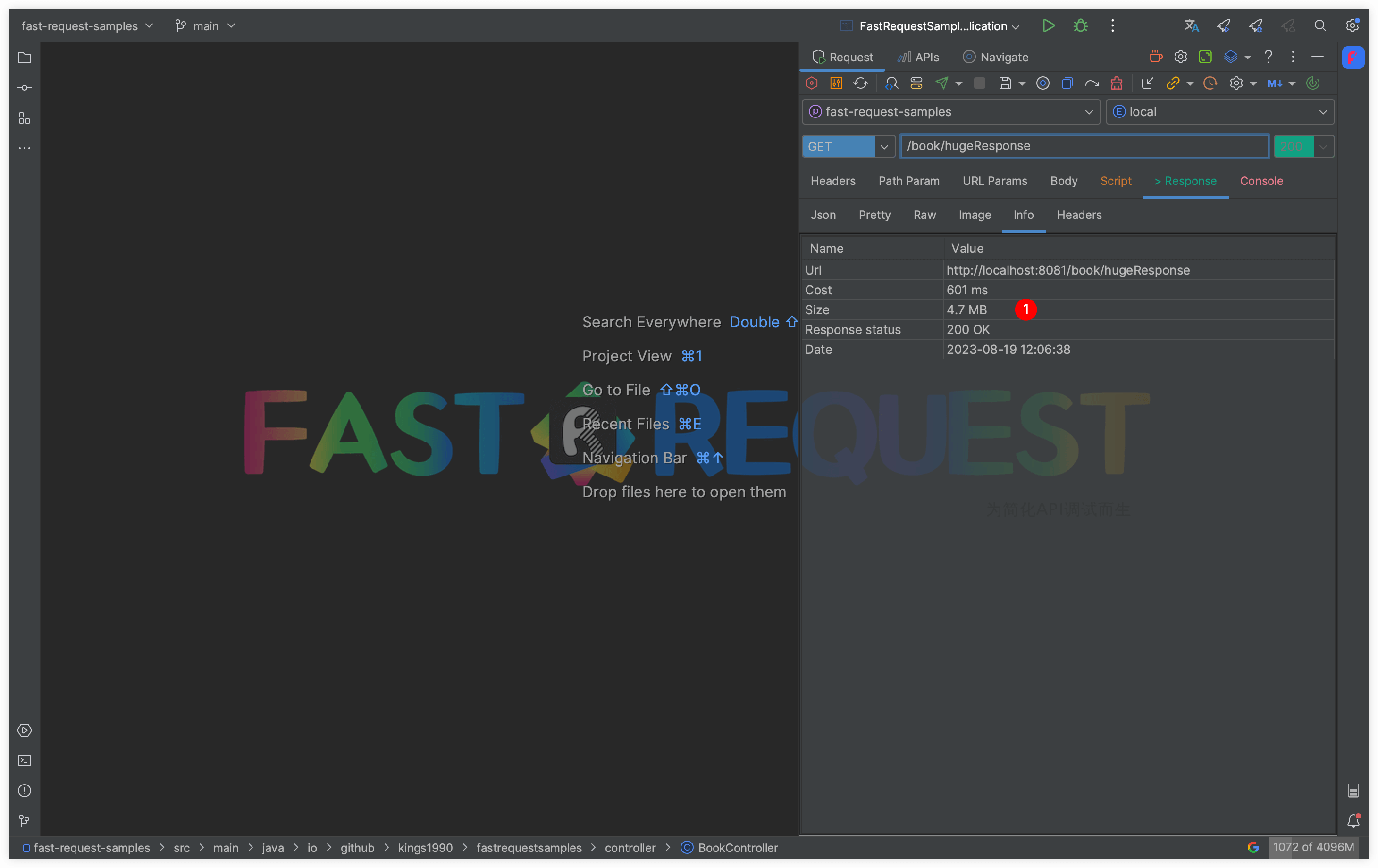This screenshot has width=1378, height=868.
Task: Click the history clock icon in toolbar
Action: (1210, 83)
